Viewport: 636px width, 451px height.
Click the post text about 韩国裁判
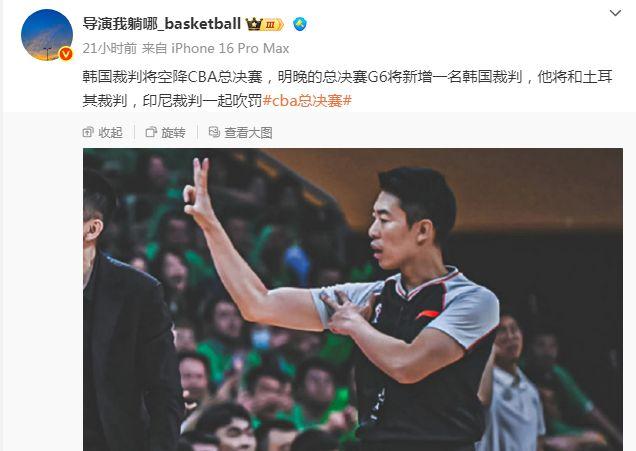[348, 88]
